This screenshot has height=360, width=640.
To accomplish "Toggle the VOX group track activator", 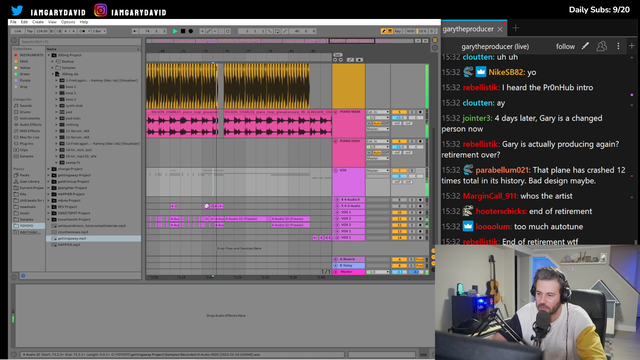I will [399, 171].
